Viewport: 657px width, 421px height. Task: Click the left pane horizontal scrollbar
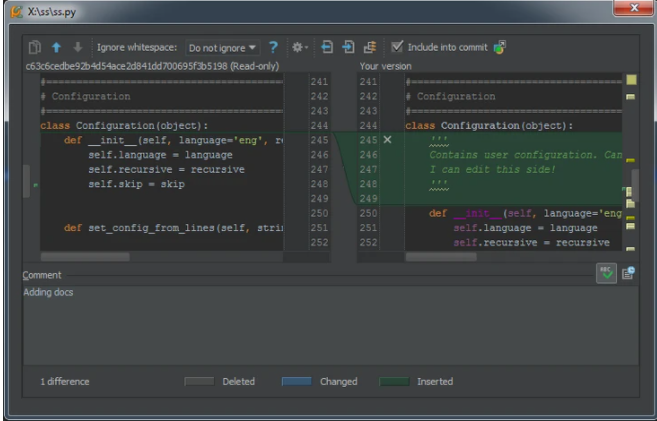click(x=85, y=256)
